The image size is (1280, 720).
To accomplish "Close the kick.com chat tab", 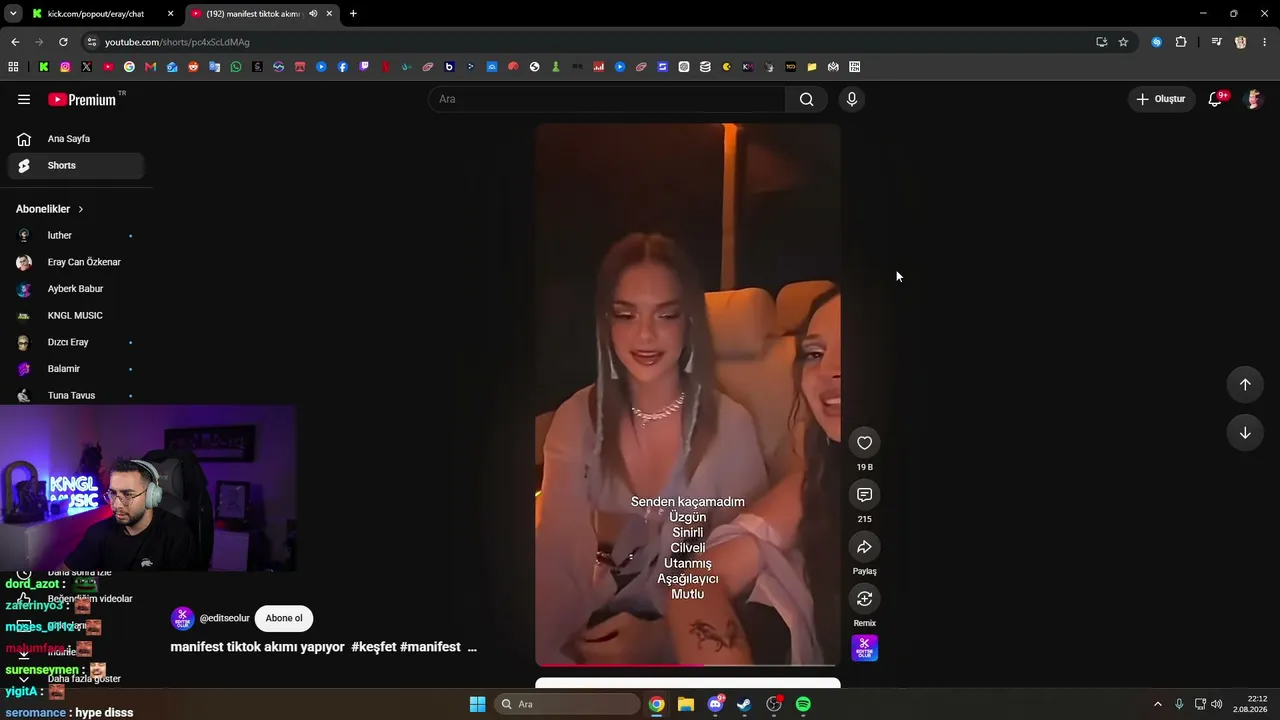I will pyautogui.click(x=171, y=14).
